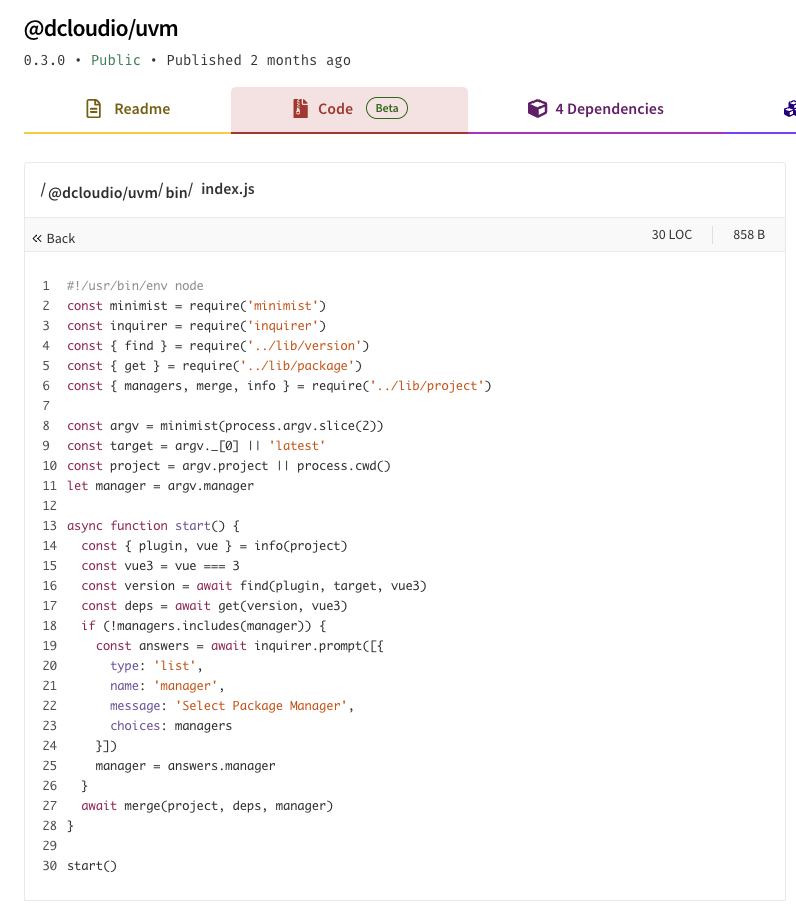Click the green Beta badge
Image resolution: width=796 pixels, height=917 pixels.
pyautogui.click(x=386, y=109)
